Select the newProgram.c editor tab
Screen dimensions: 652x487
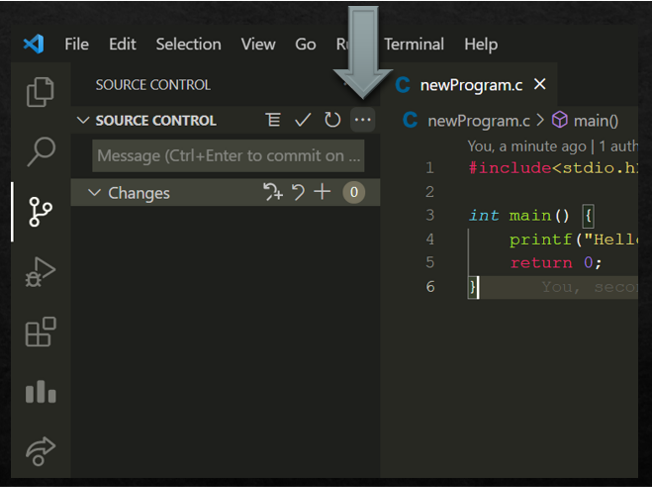click(x=469, y=85)
